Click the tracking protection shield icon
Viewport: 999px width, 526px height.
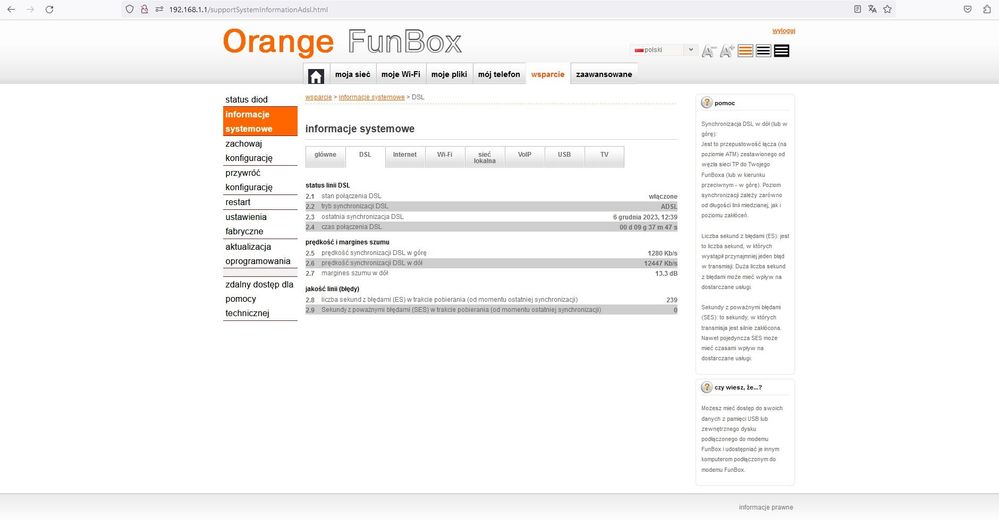(130, 9)
